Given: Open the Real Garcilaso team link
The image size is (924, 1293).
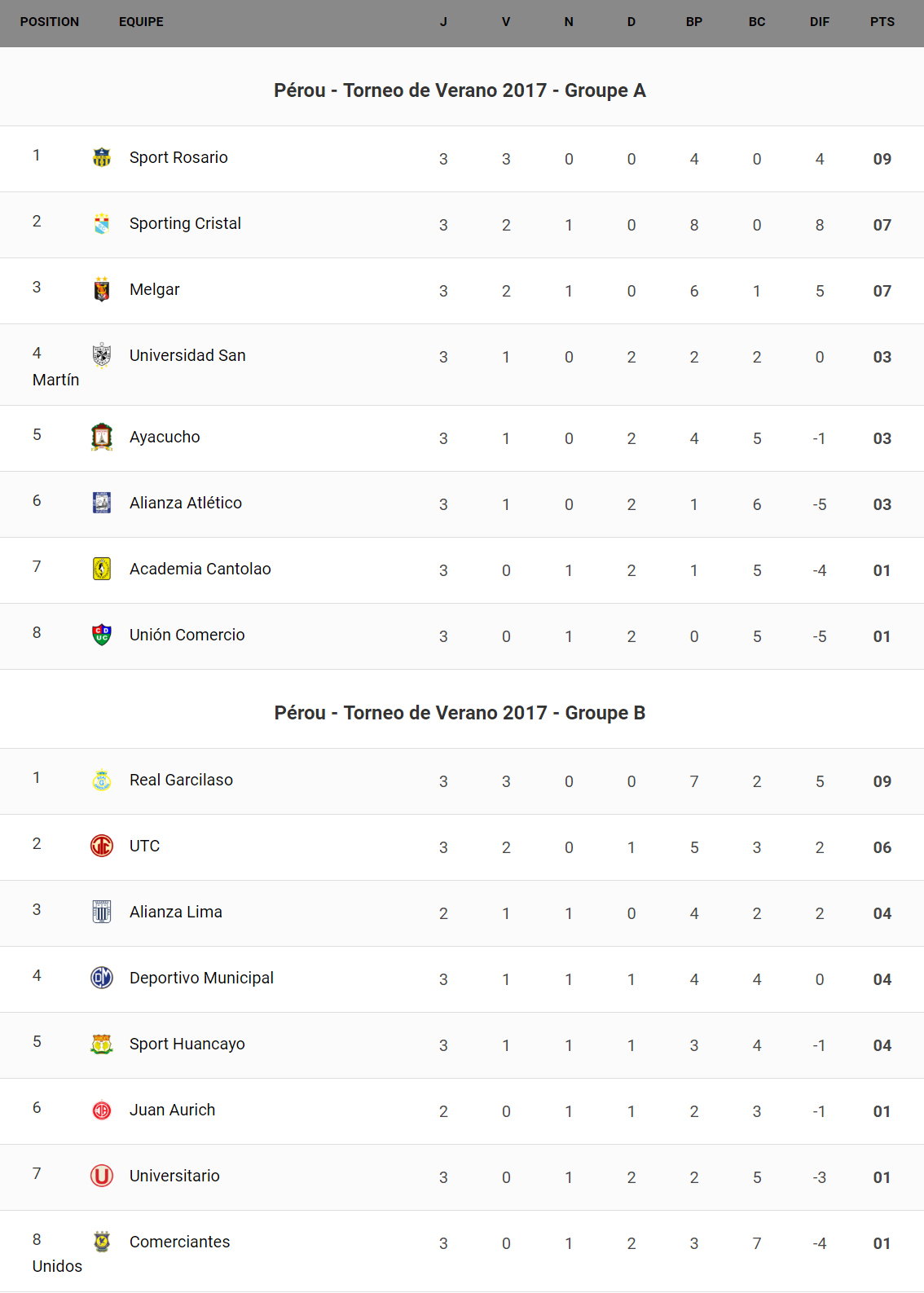Looking at the screenshot, I should coord(181,780).
